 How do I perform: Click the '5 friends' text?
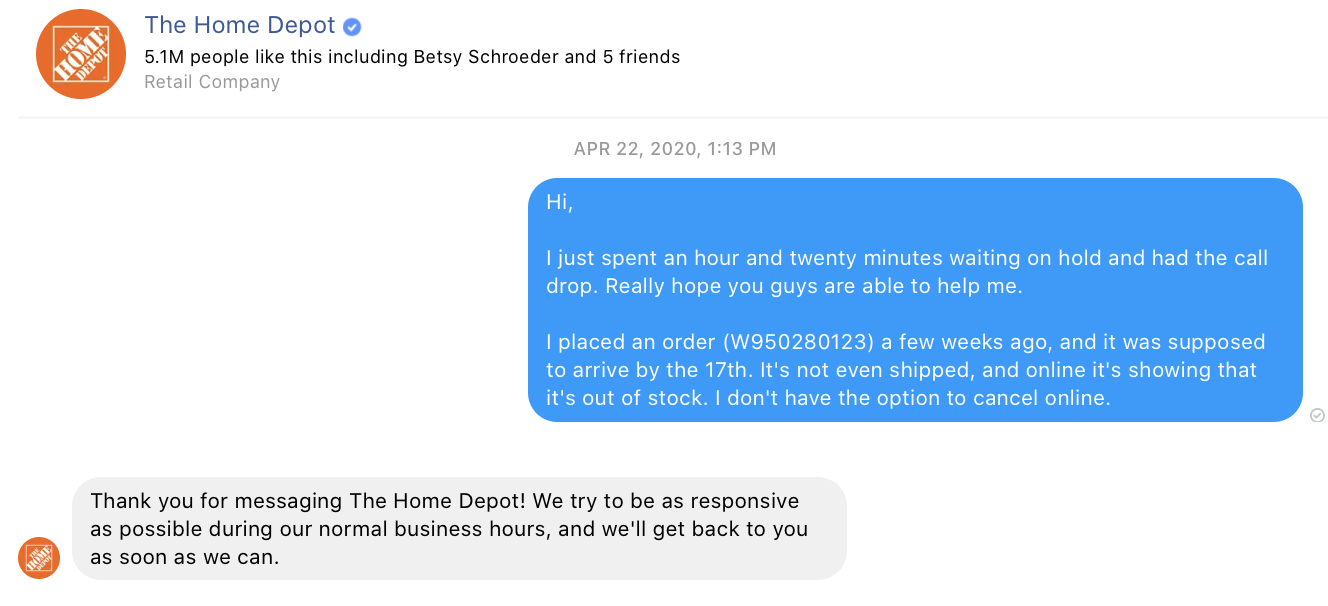click(x=641, y=57)
